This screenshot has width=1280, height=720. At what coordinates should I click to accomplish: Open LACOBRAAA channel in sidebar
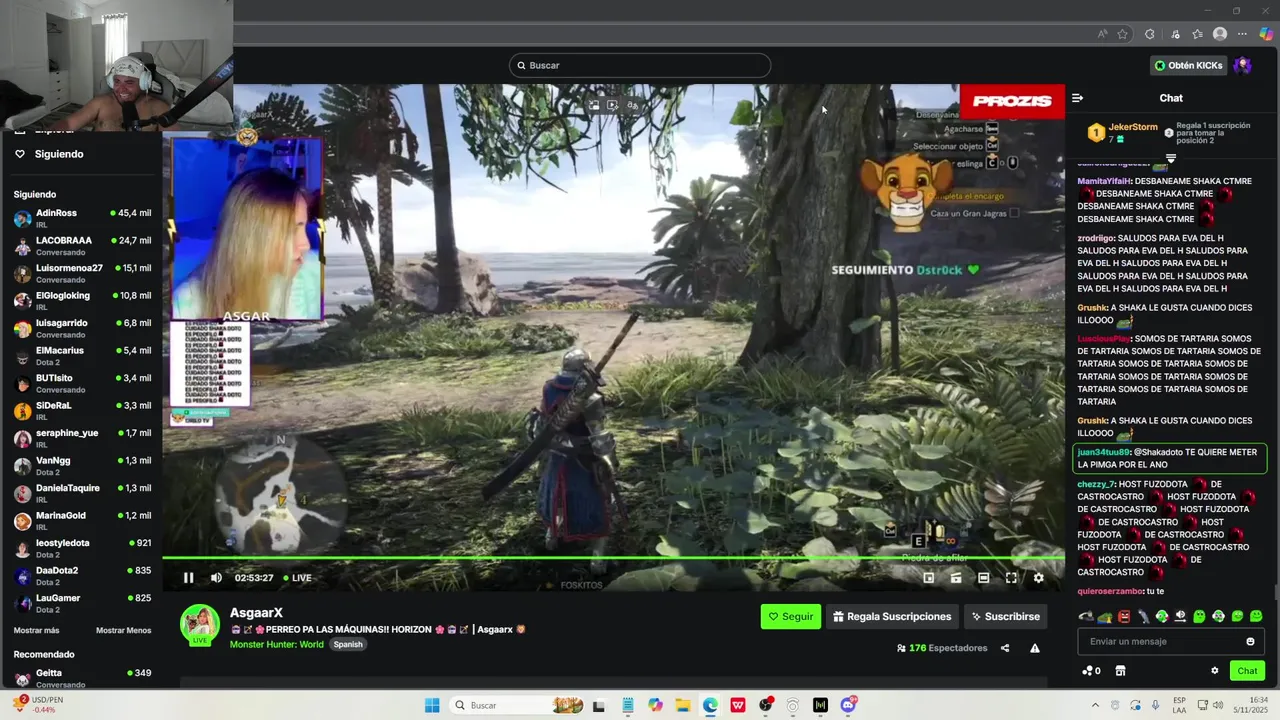point(82,246)
